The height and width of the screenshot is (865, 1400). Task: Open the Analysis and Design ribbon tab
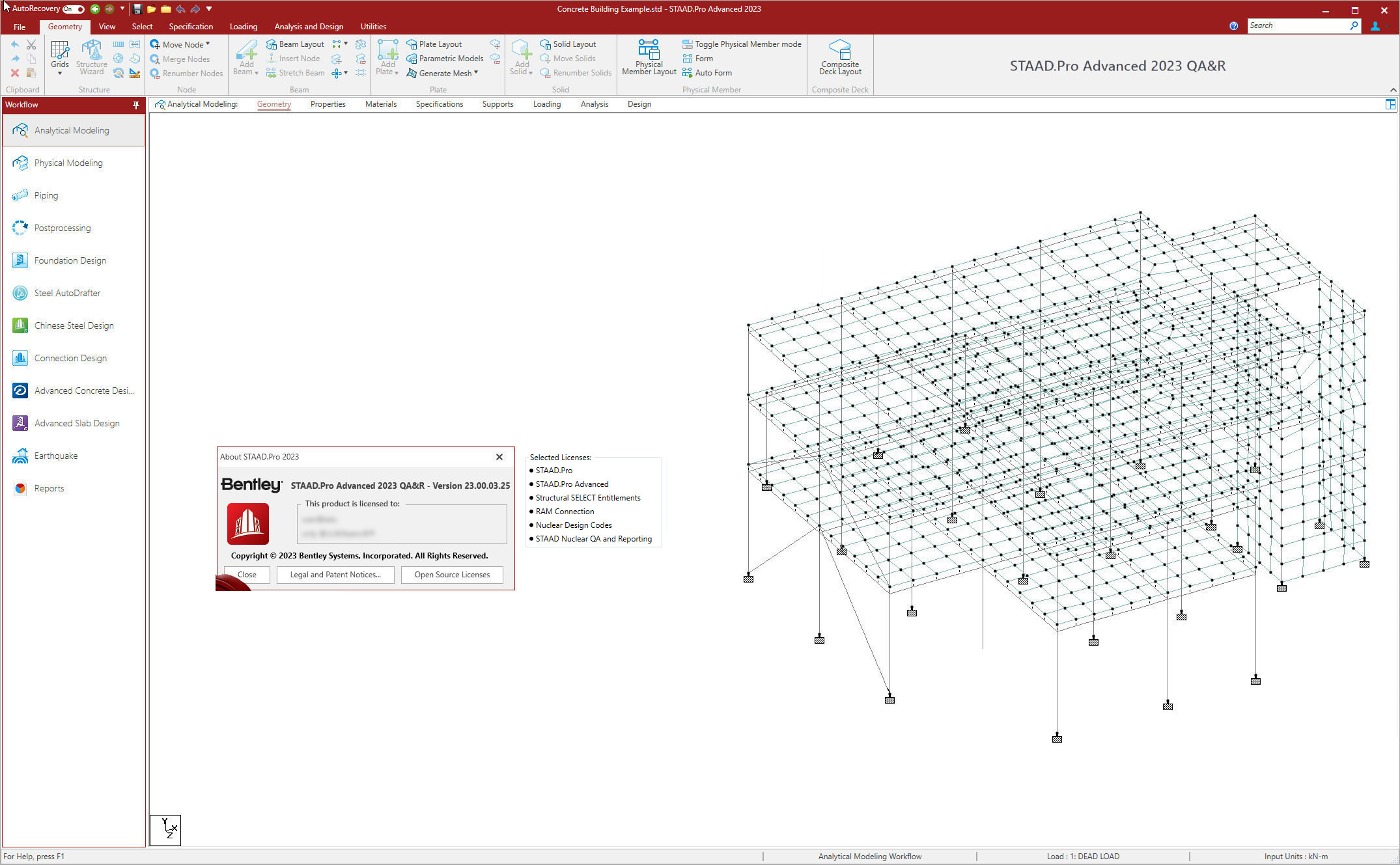pos(309,27)
